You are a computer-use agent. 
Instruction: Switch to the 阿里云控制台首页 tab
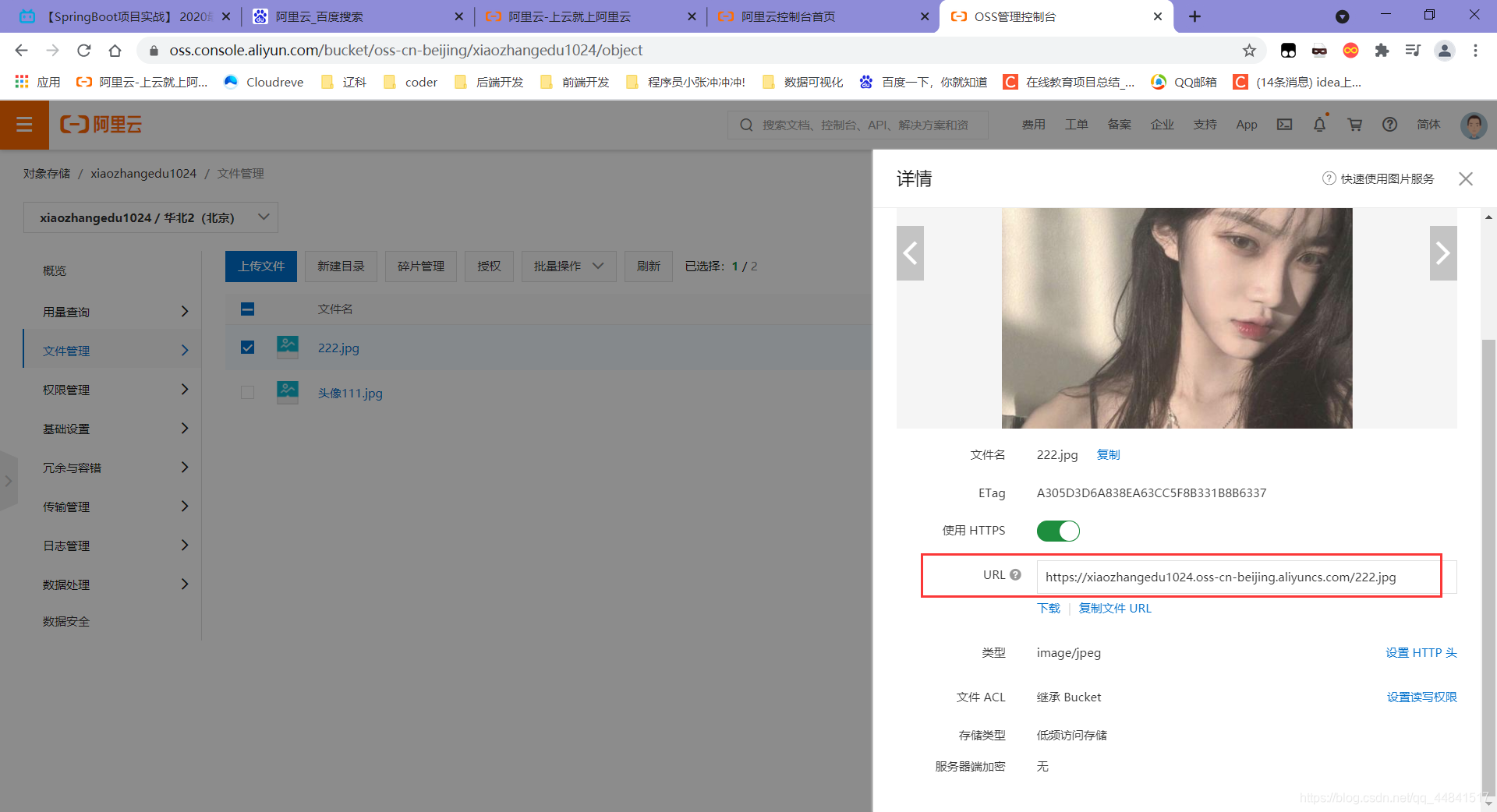823,16
